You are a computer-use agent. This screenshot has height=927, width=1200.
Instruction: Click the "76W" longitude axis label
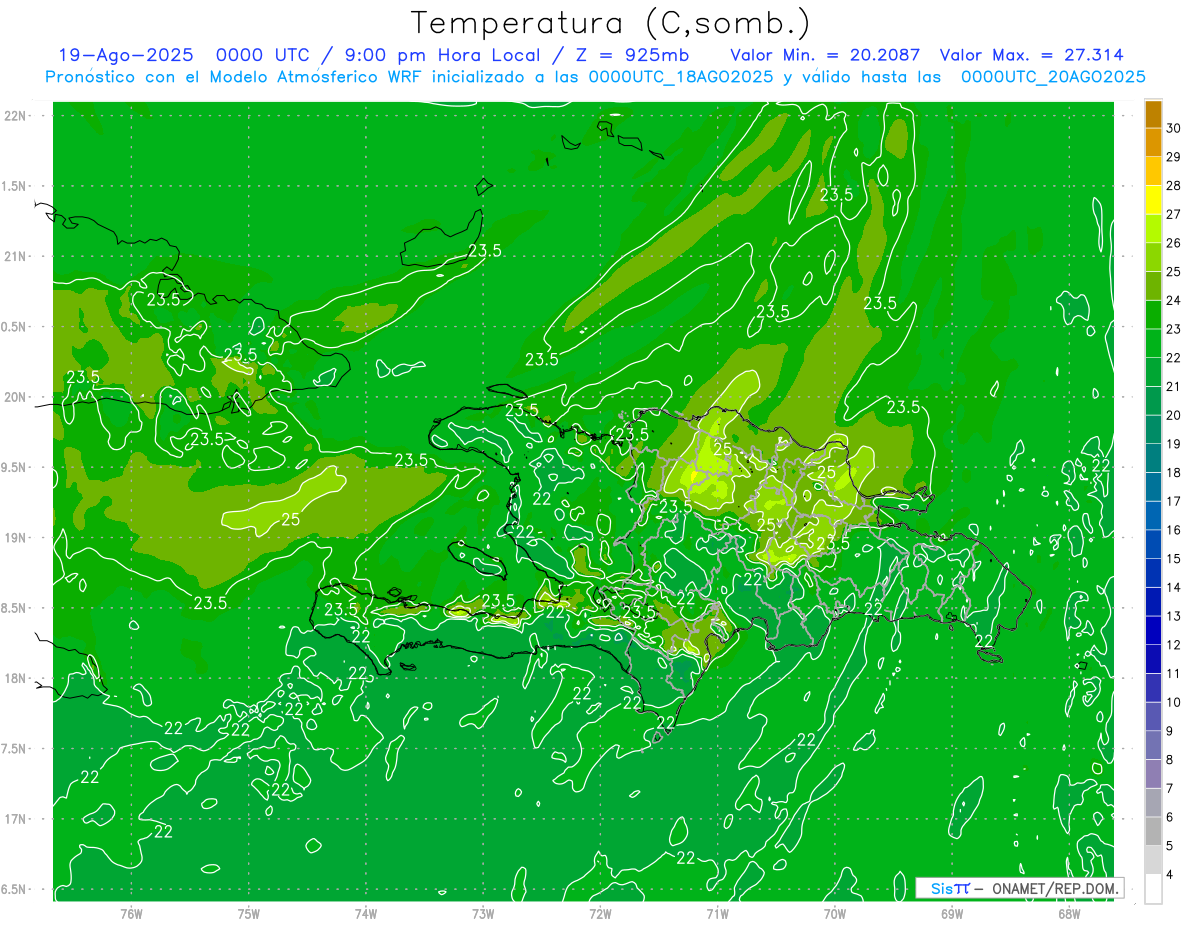[x=131, y=913]
